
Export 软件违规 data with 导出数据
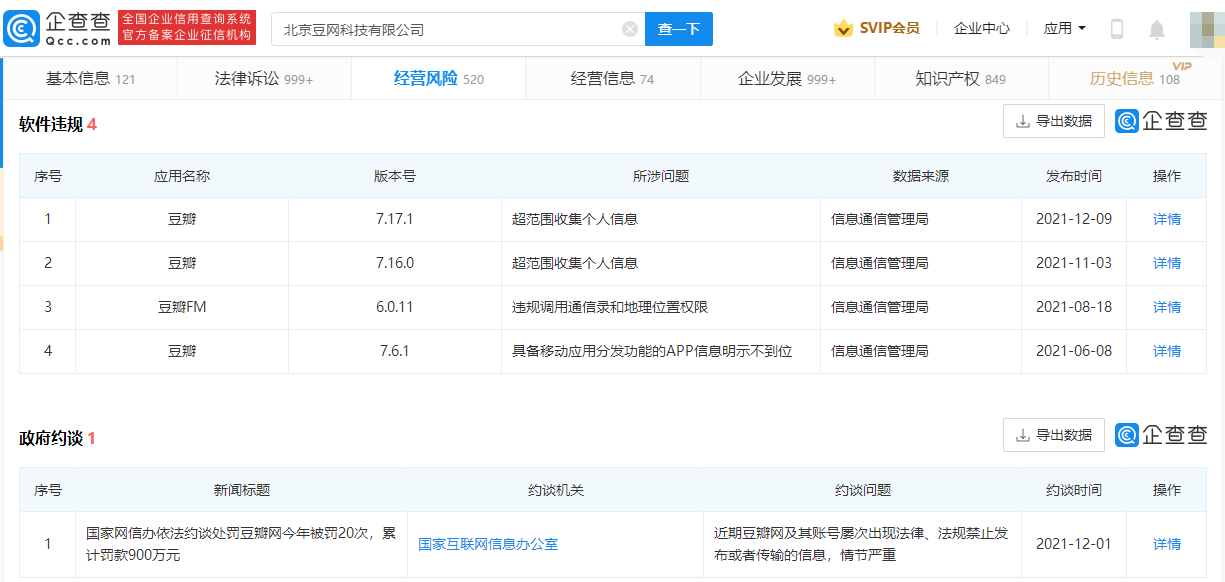click(x=1054, y=121)
